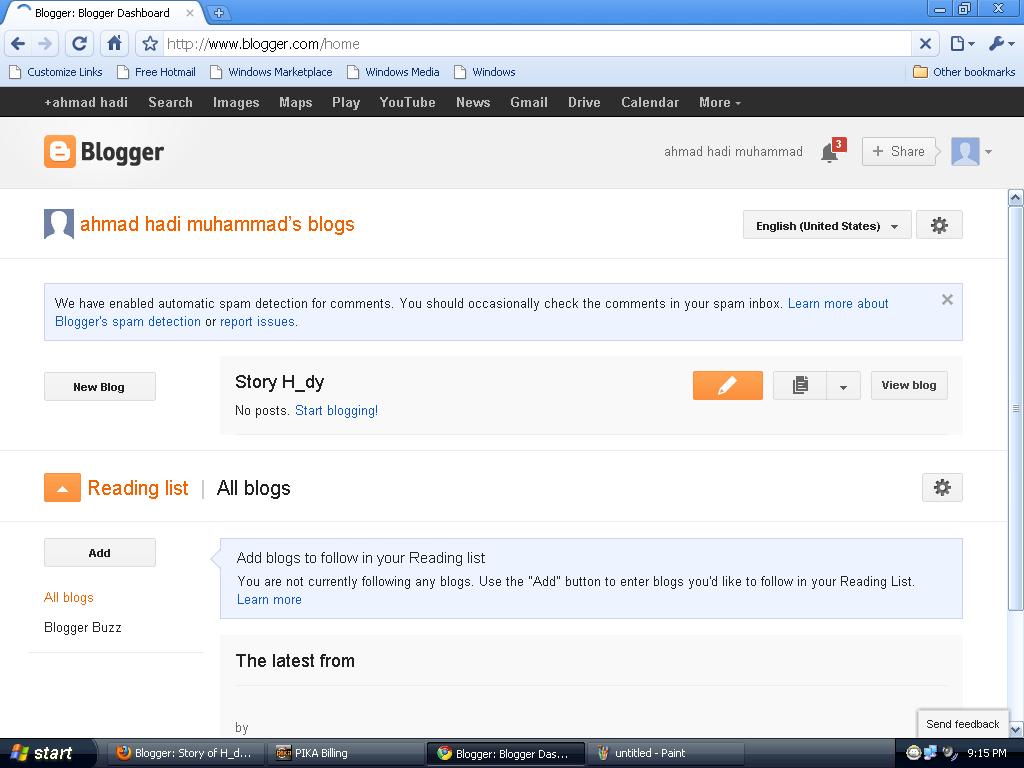Click the account avatar in header

(965, 151)
